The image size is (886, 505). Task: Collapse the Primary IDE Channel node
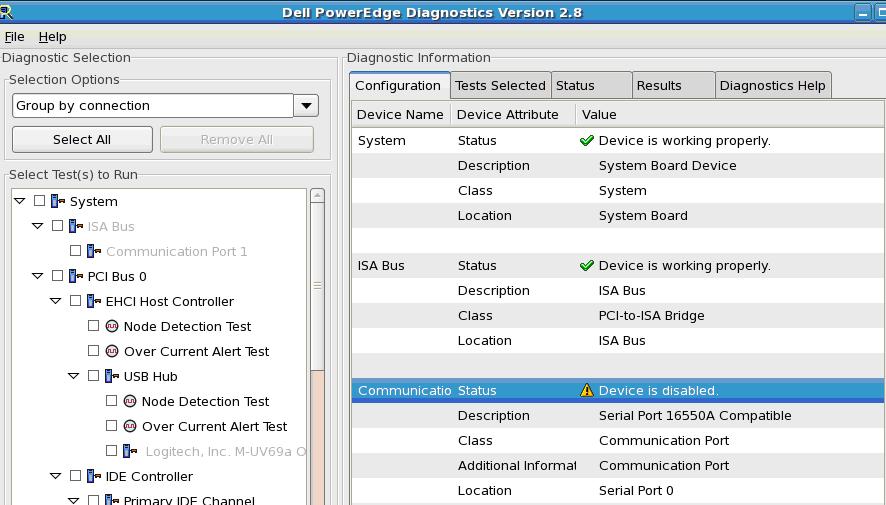tap(74, 500)
